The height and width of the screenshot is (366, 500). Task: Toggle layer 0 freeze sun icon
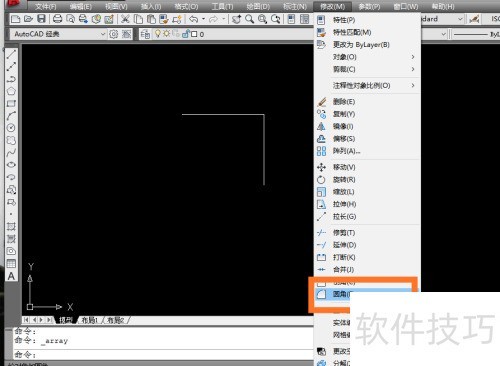pyautogui.click(x=166, y=34)
